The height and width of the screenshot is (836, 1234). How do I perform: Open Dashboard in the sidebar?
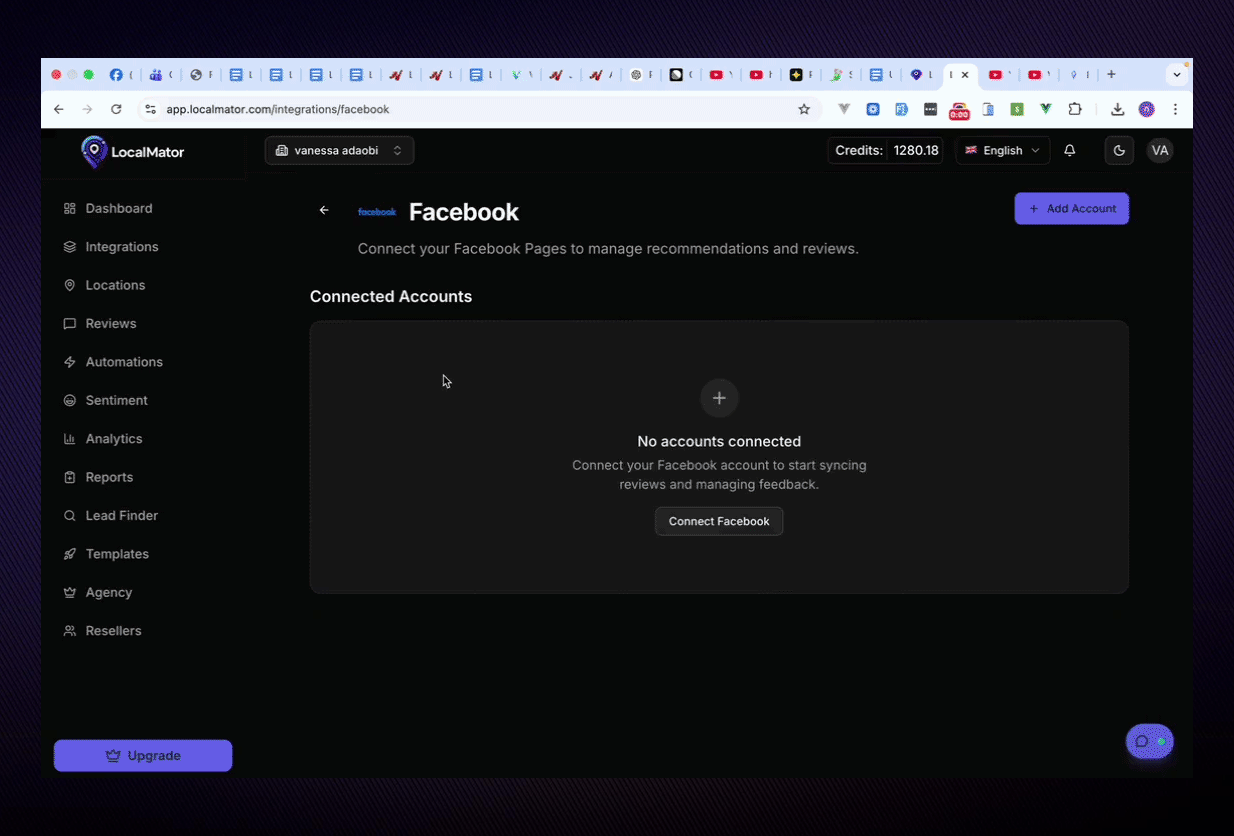[118, 209]
